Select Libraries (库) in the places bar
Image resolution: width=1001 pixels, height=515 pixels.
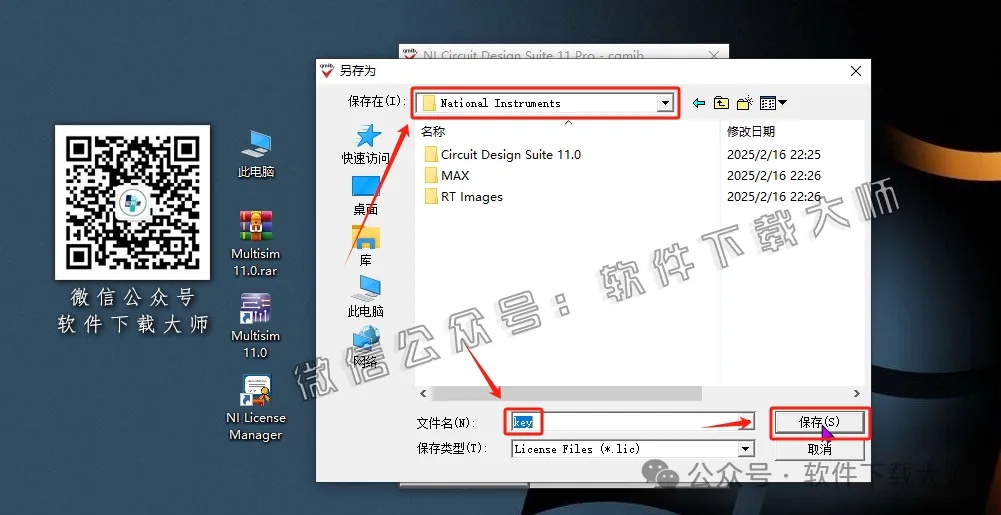click(x=366, y=247)
